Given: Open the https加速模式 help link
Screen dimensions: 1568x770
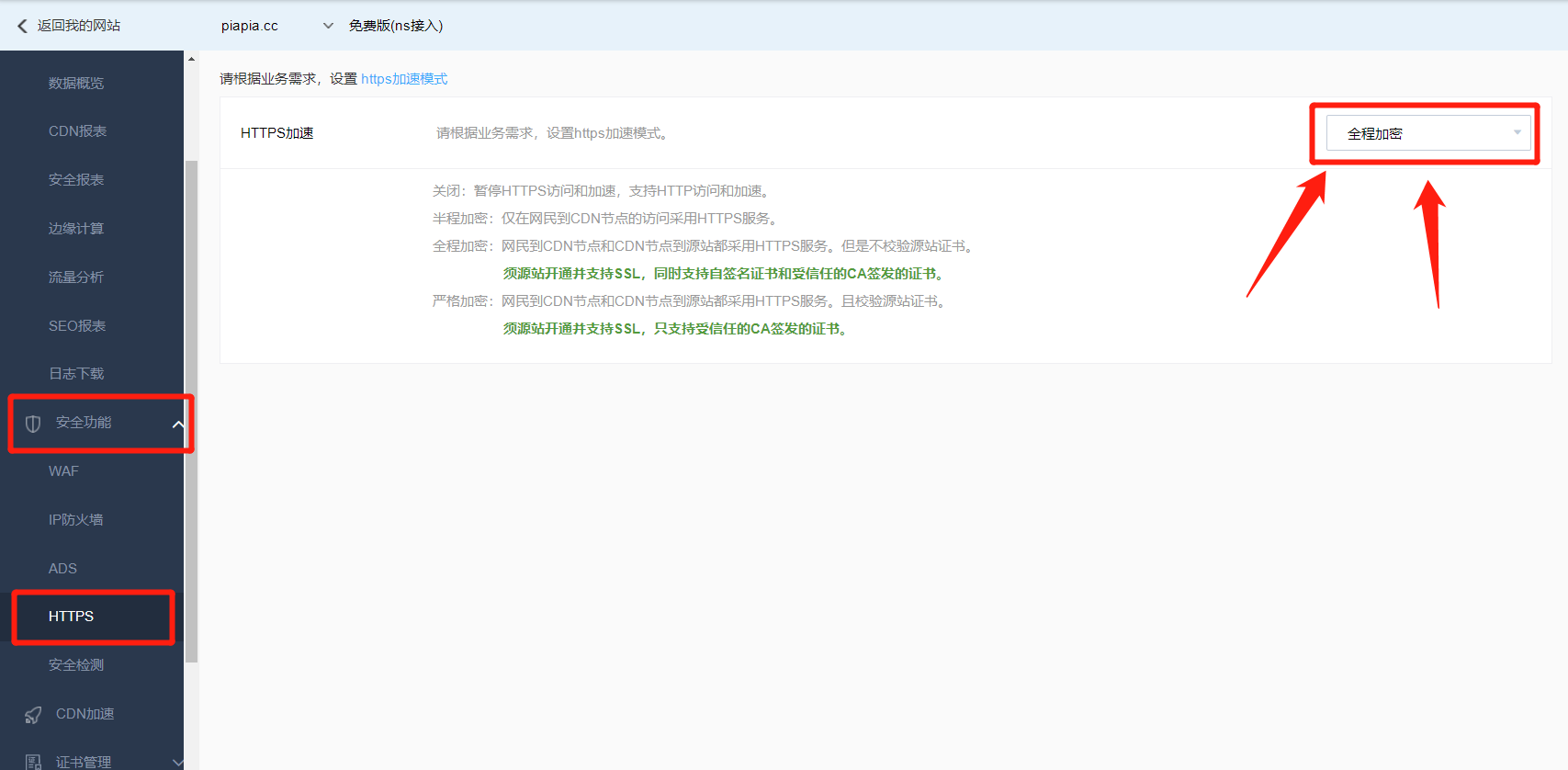Looking at the screenshot, I should (404, 79).
